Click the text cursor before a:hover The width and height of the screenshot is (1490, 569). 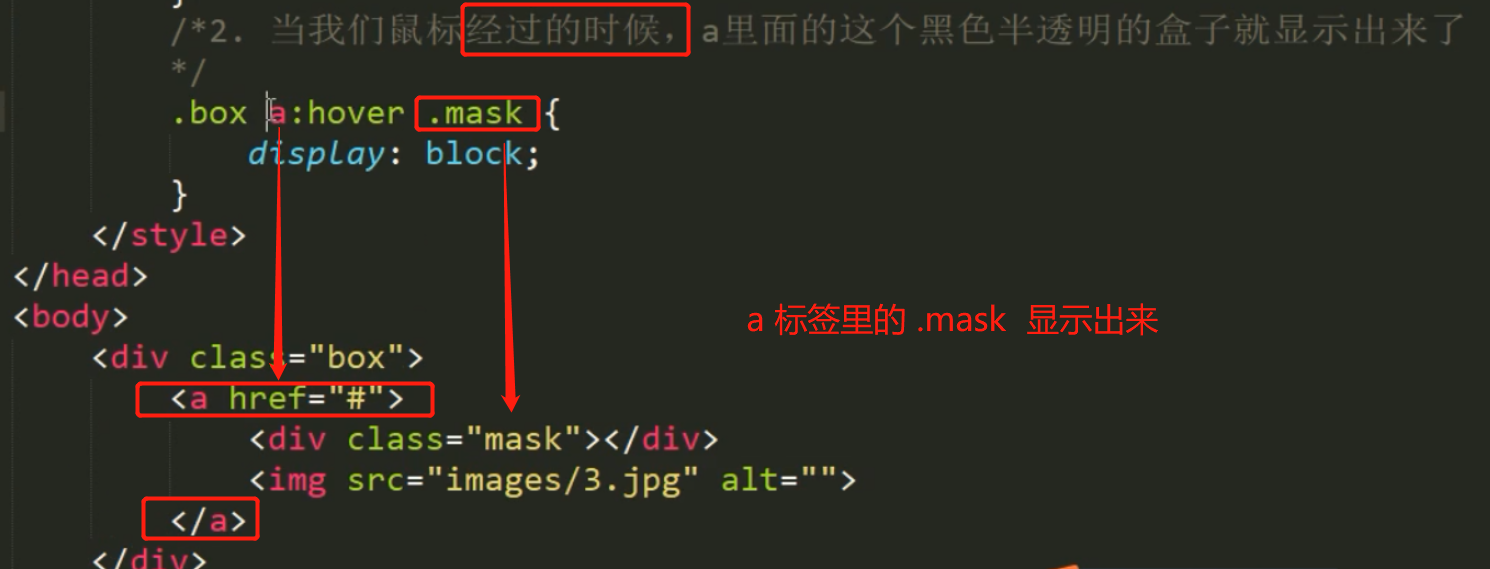click(x=269, y=112)
